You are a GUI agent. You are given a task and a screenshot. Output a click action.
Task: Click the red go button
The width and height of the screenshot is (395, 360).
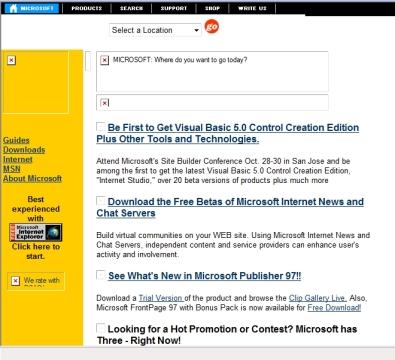tap(212, 26)
